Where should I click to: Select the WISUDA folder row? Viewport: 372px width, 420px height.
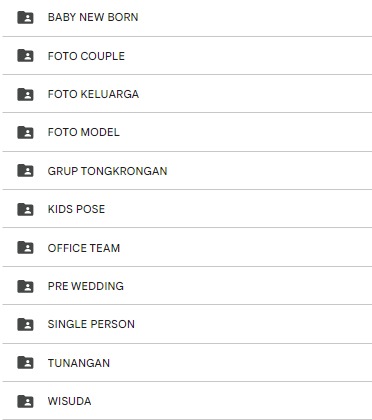coord(187,401)
